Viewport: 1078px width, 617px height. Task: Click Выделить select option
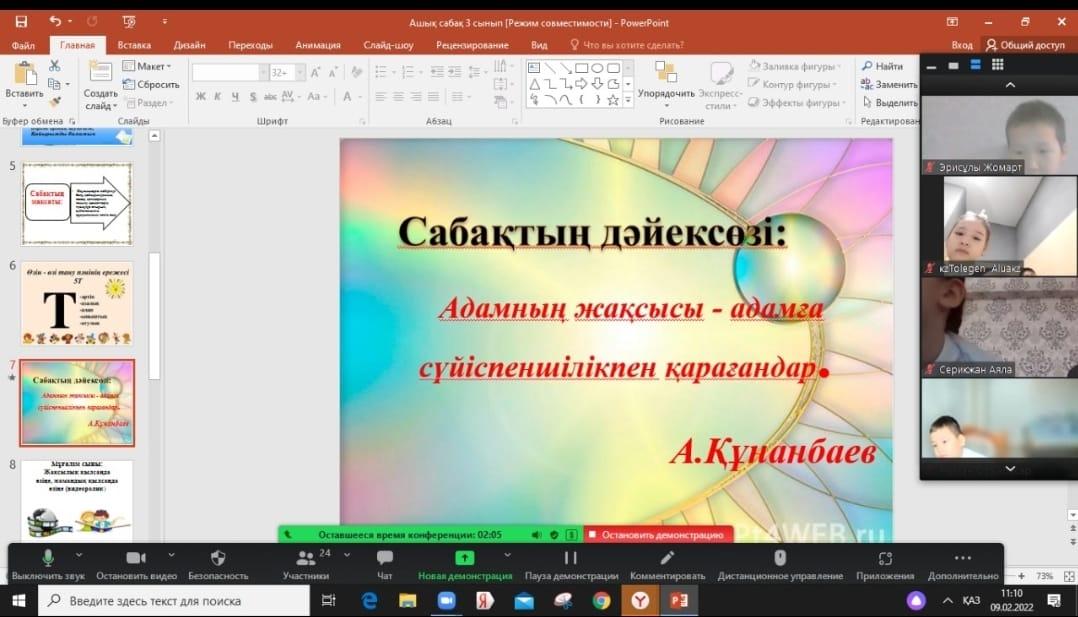890,102
